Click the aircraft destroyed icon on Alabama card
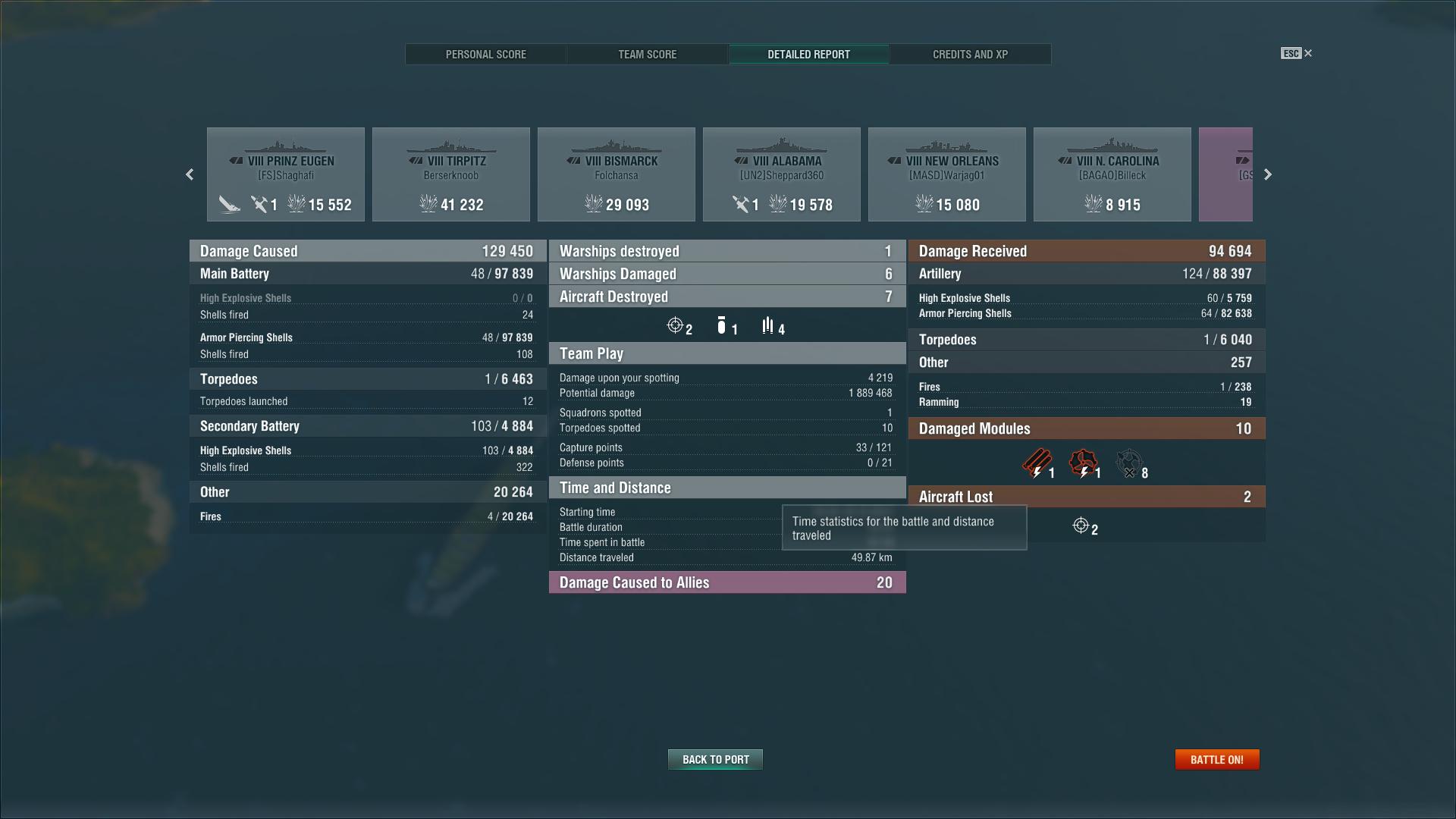 (x=740, y=204)
